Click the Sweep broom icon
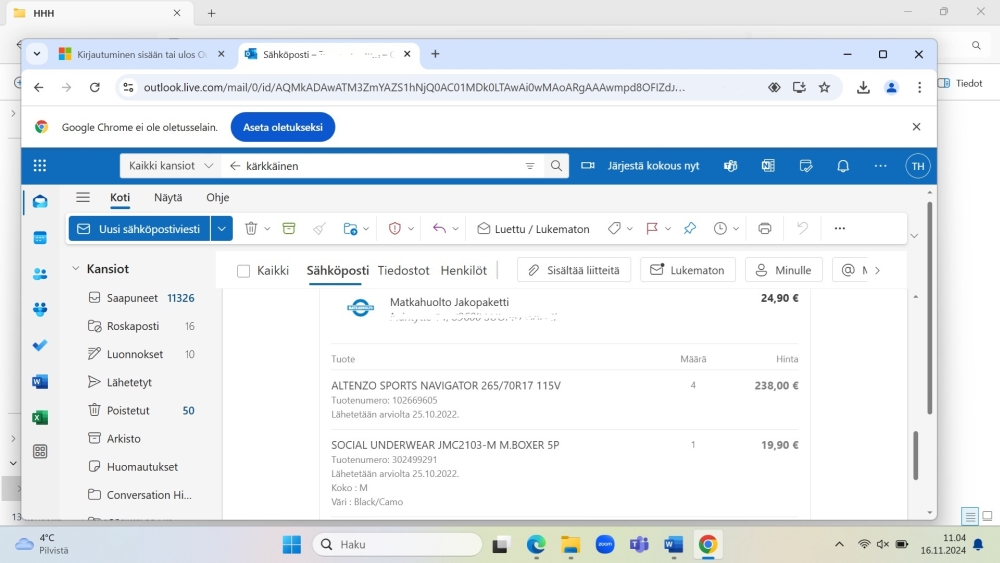This screenshot has width=1000, height=563. (319, 228)
